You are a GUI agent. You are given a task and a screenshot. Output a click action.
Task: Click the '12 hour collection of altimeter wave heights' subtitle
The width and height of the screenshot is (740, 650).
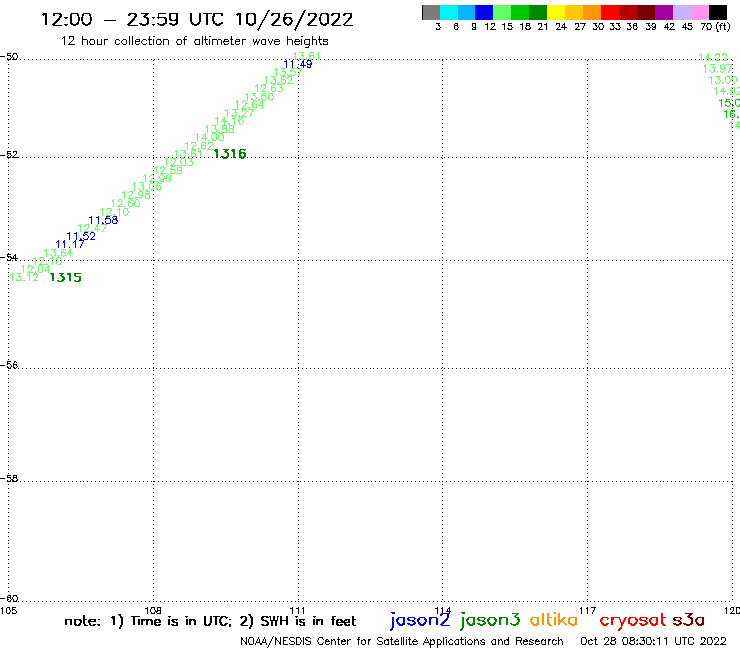194,41
